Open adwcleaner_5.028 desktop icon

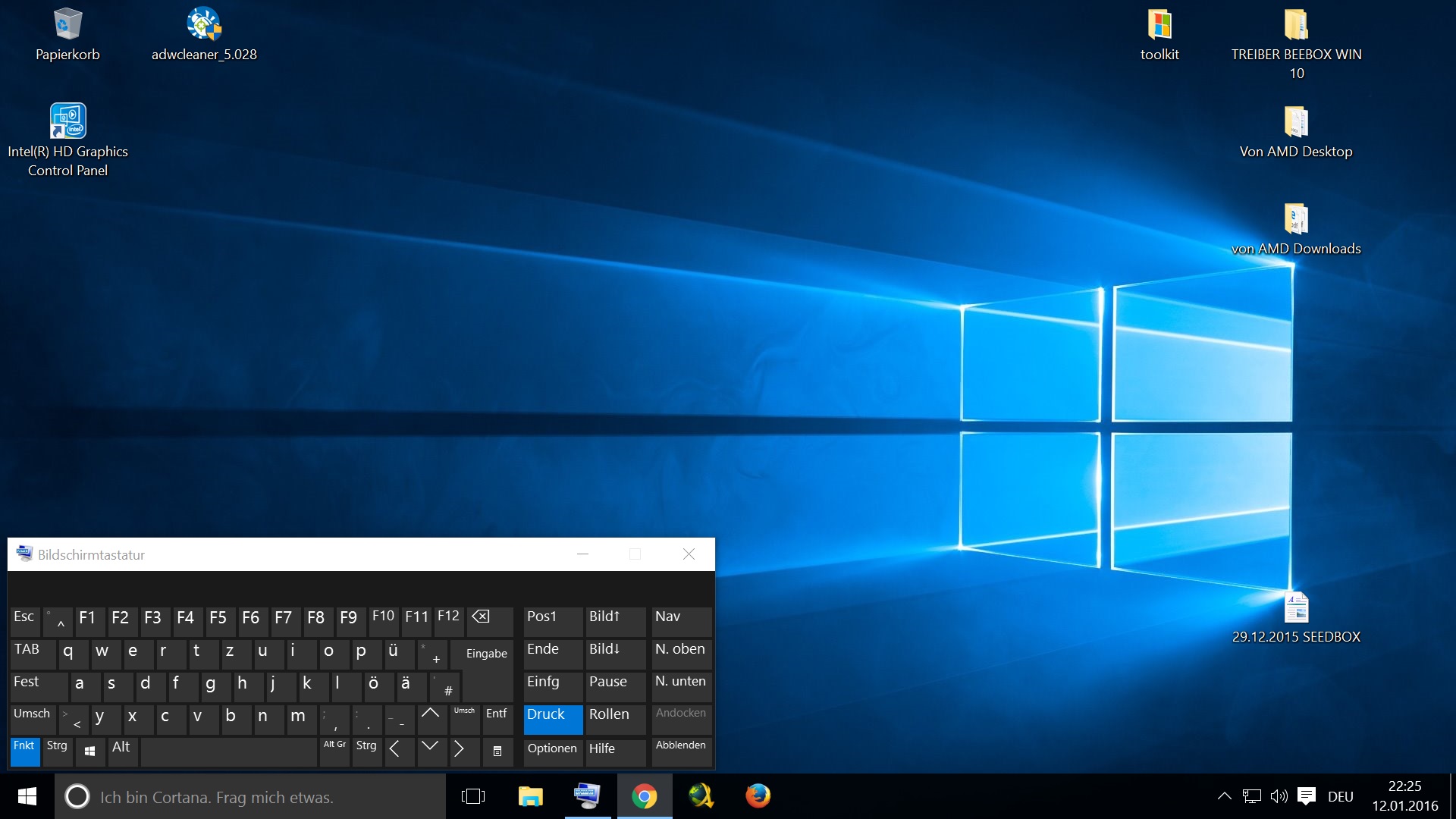203,34
